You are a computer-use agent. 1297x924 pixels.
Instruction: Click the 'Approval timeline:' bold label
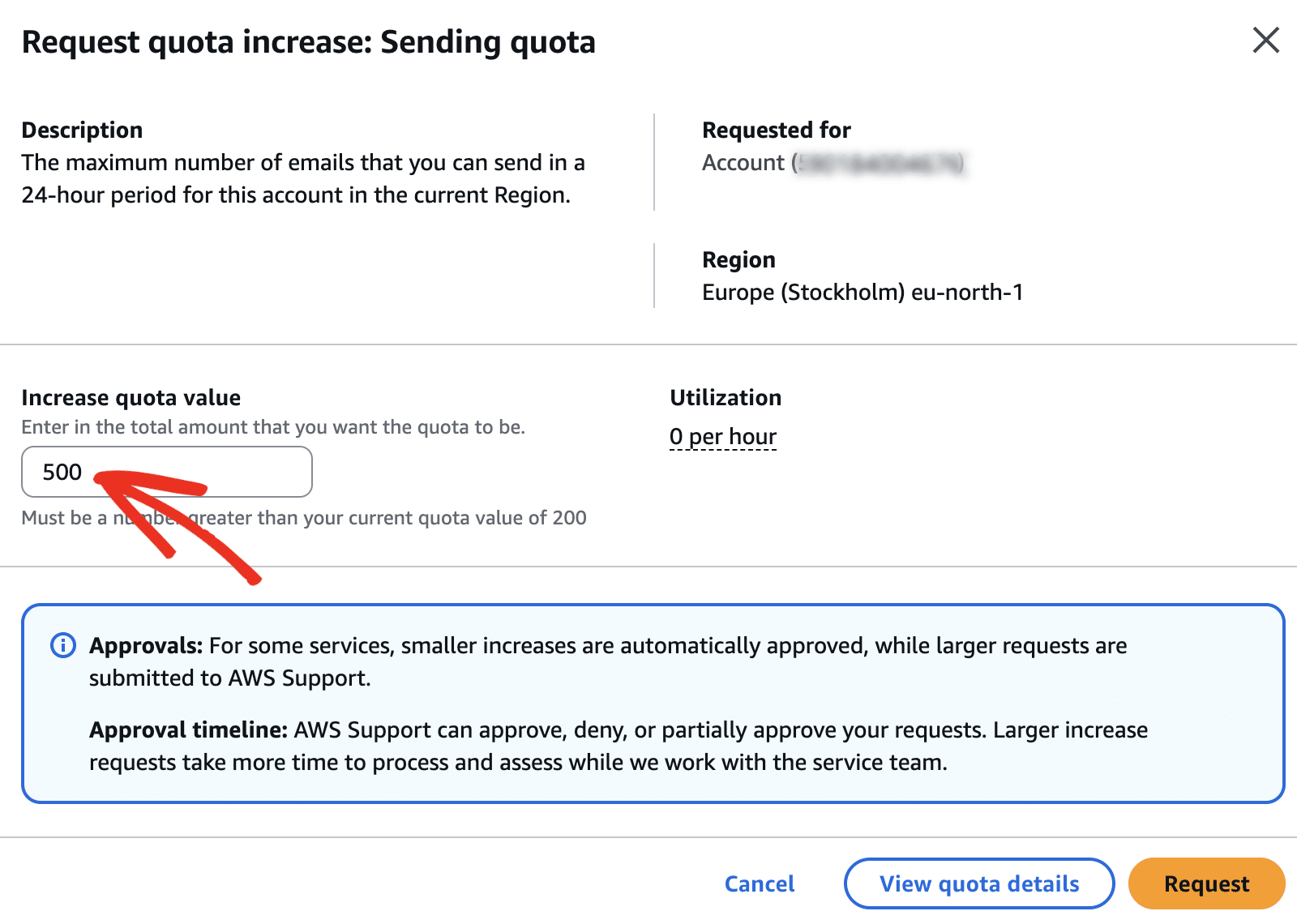(188, 729)
